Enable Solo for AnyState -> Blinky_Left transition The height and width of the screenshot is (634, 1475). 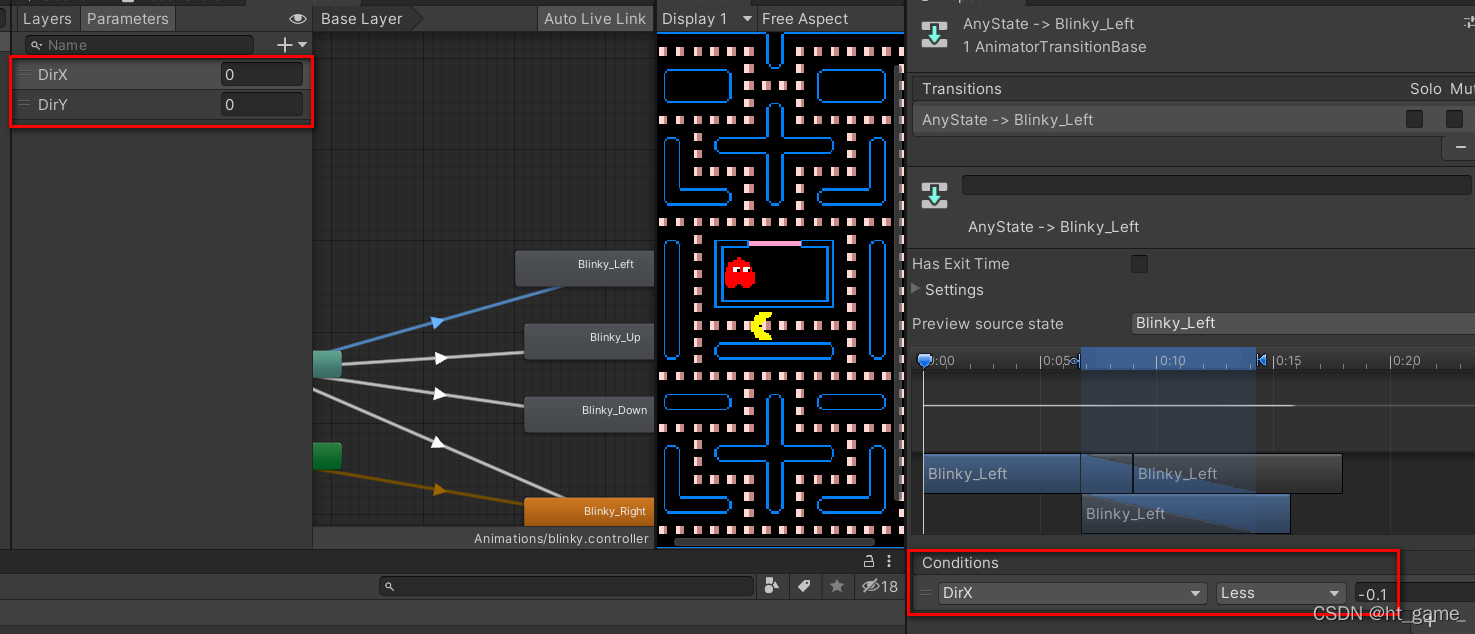pyautogui.click(x=1414, y=119)
